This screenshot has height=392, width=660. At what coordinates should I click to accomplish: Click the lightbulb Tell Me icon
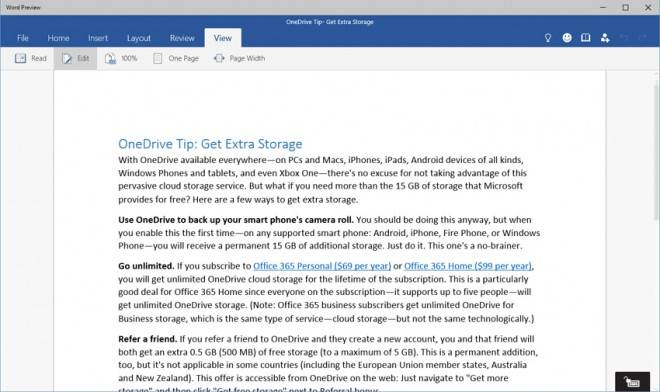(x=548, y=38)
